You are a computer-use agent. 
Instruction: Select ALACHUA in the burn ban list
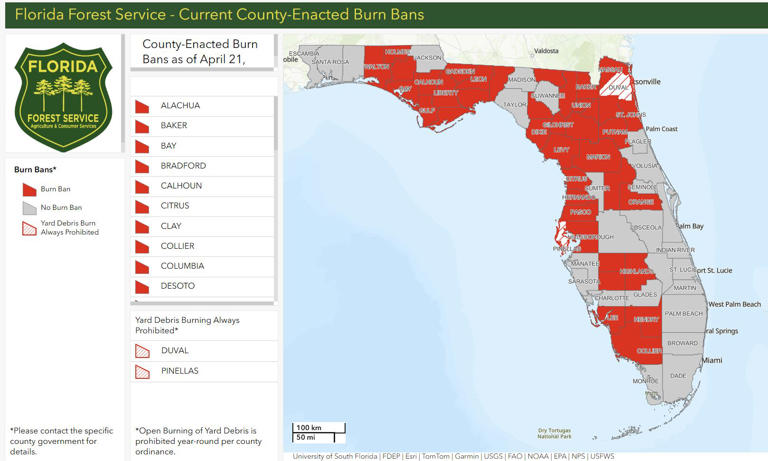[x=202, y=106]
